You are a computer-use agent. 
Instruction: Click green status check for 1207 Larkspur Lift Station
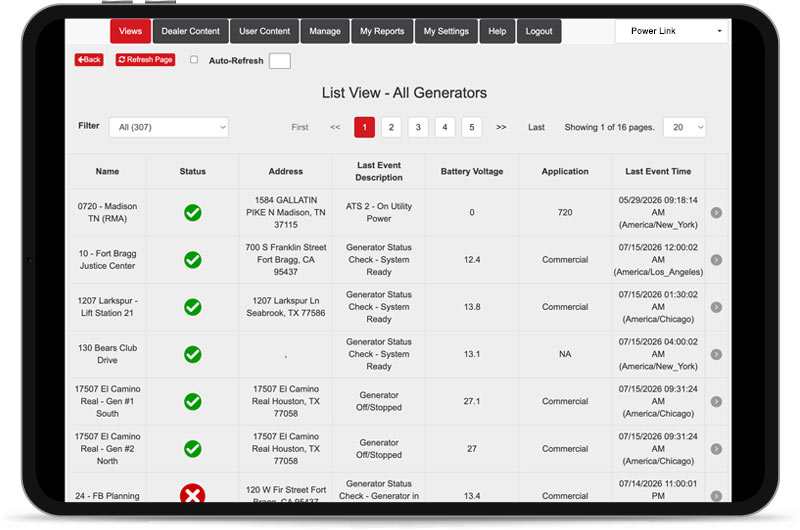point(192,307)
